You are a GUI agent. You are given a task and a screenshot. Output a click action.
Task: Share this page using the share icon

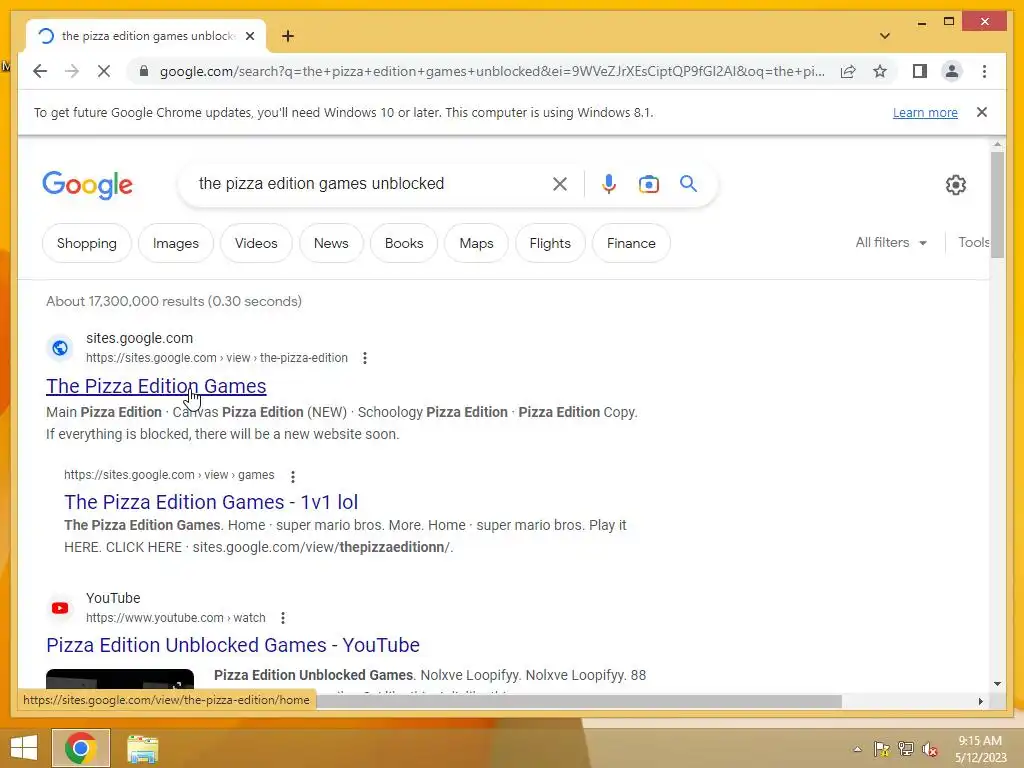848,71
